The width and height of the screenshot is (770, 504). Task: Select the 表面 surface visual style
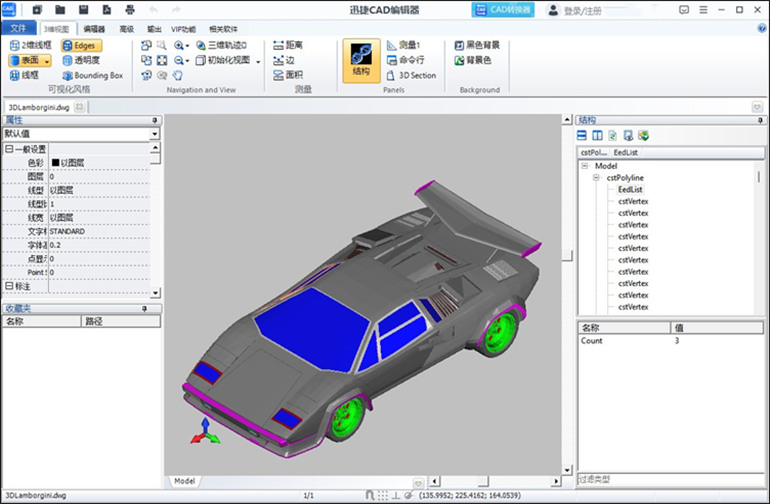click(x=26, y=60)
